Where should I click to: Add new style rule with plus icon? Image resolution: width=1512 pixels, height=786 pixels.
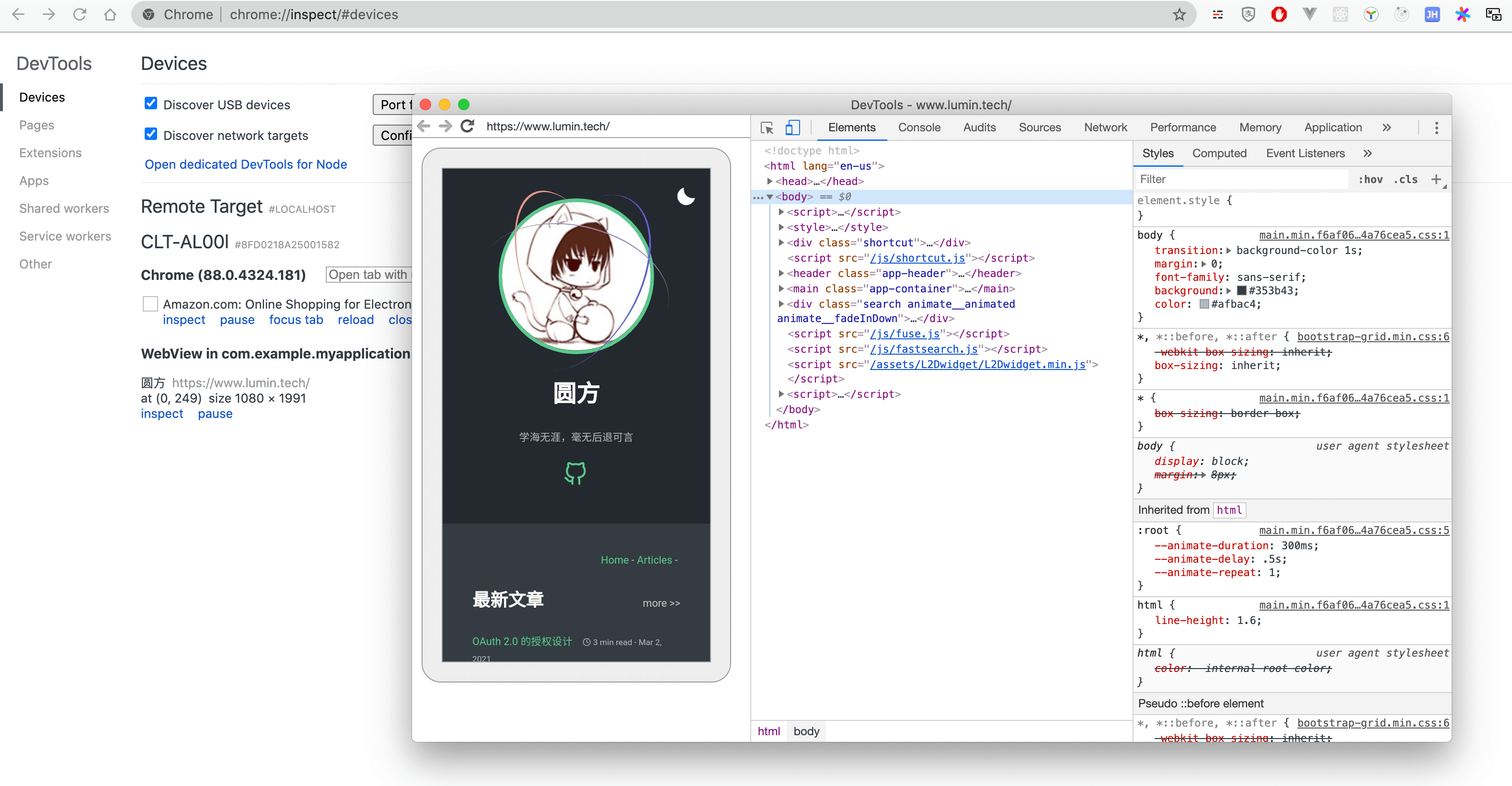click(x=1436, y=179)
